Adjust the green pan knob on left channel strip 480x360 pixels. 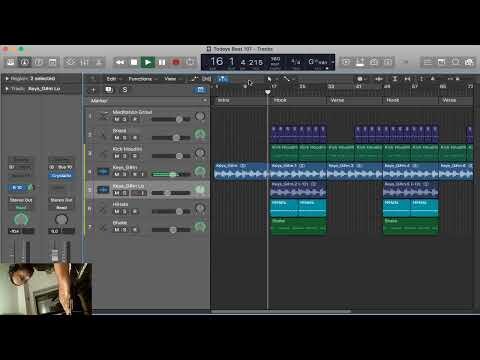[x=21, y=219]
